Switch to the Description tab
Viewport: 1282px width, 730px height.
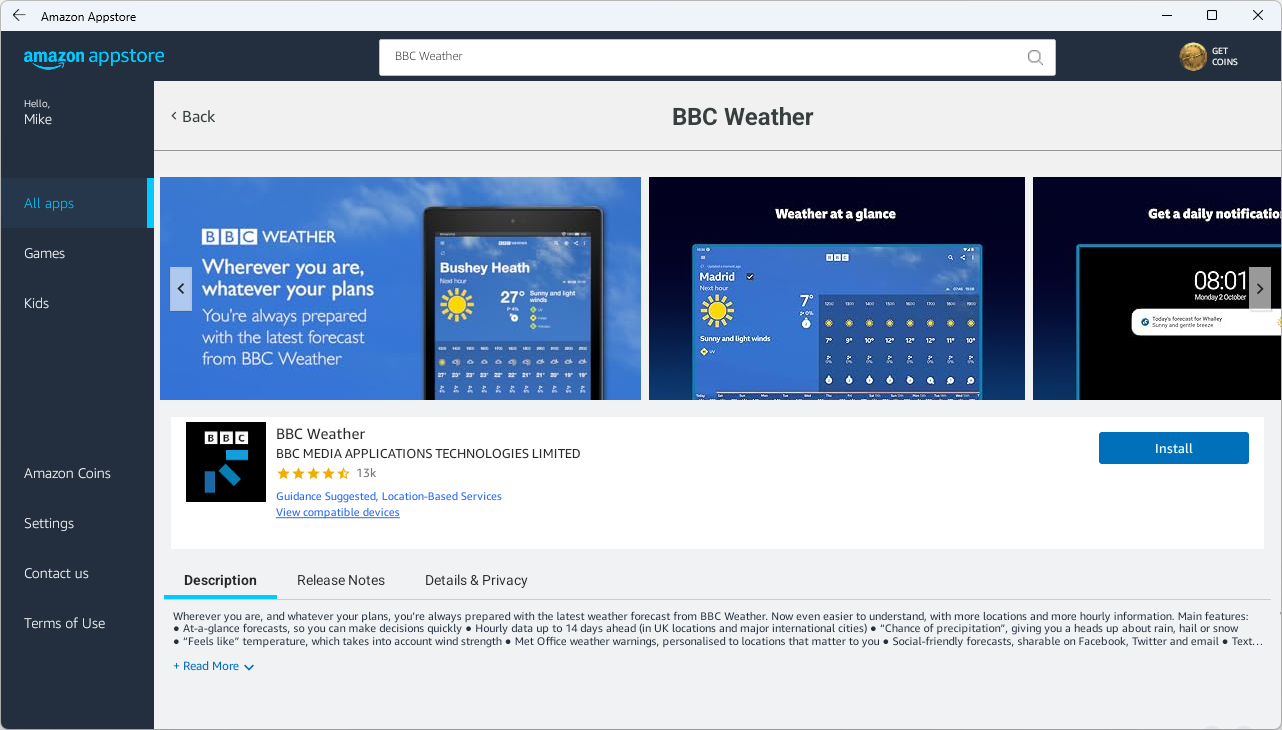[x=221, y=580]
